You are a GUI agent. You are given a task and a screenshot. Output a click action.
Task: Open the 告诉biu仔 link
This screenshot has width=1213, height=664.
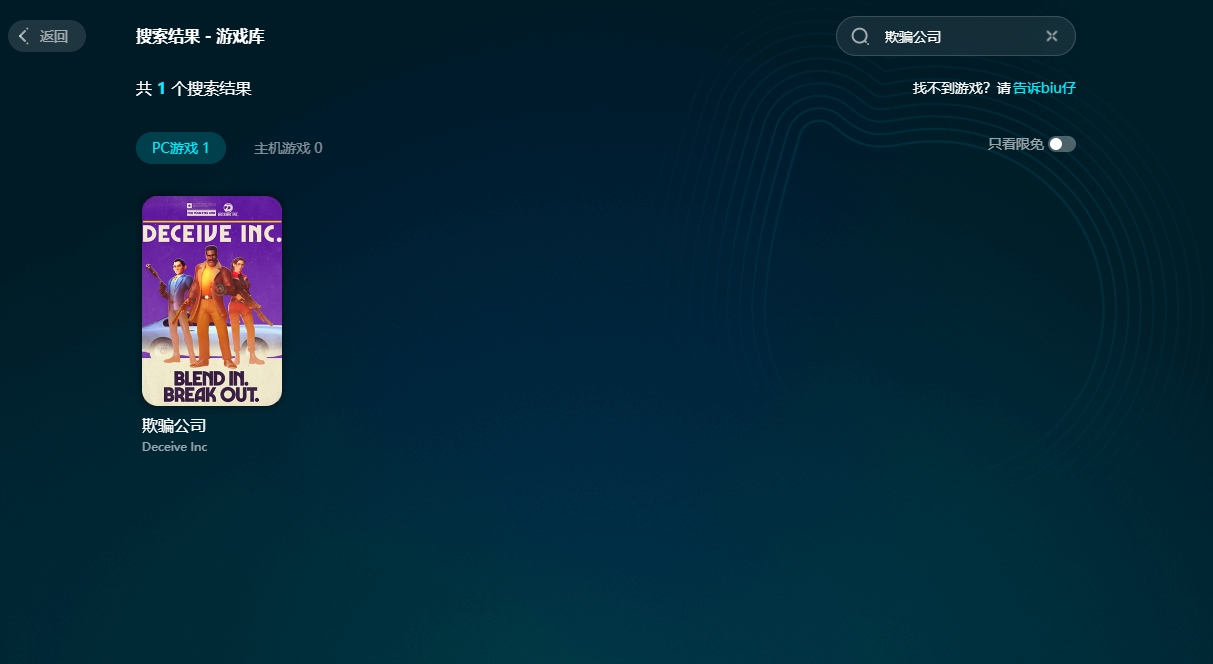(1044, 88)
